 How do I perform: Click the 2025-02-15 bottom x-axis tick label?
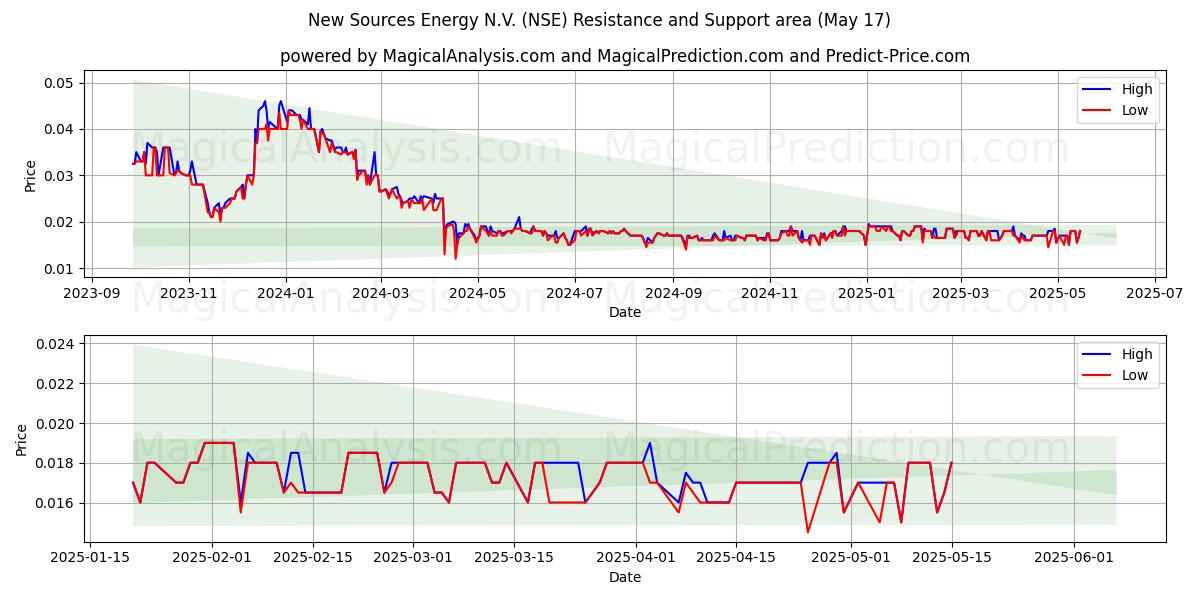coord(313,557)
